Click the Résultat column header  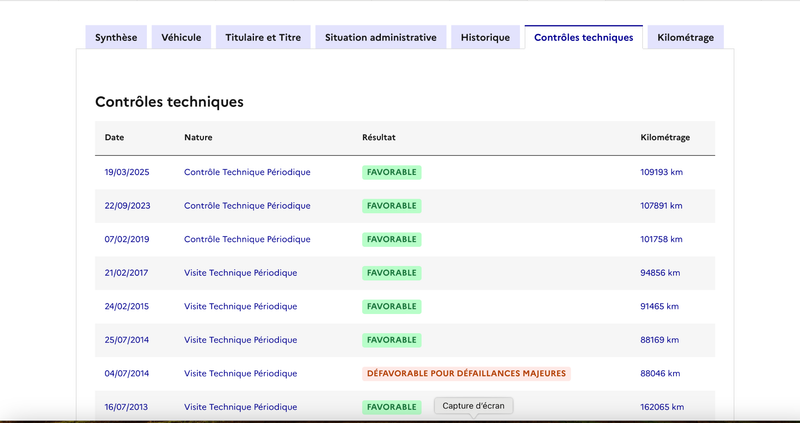click(x=379, y=137)
